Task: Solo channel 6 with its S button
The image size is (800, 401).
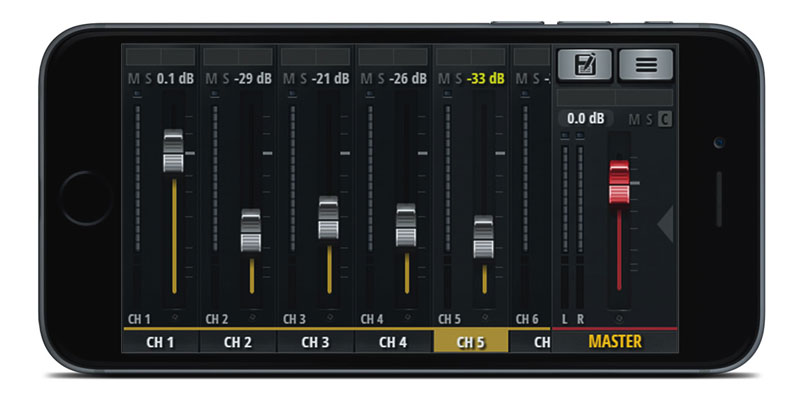Action: pyautogui.click(x=536, y=79)
